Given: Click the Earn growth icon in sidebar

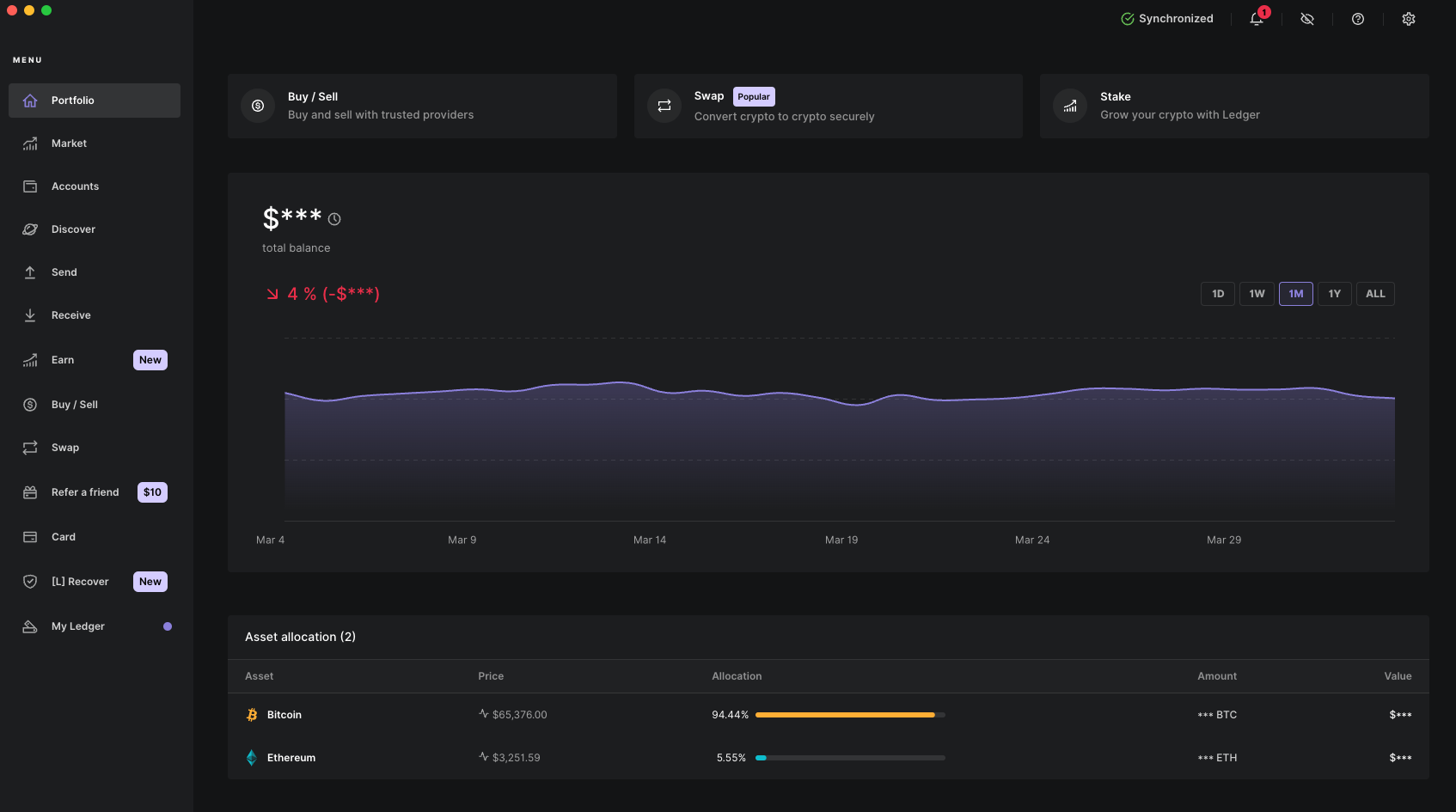Looking at the screenshot, I should [x=30, y=360].
